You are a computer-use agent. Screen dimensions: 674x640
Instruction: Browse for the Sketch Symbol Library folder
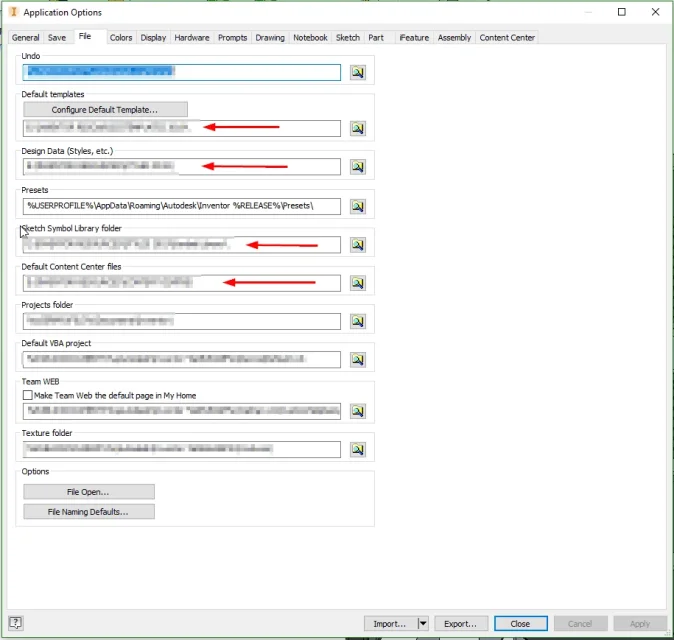pyautogui.click(x=358, y=245)
